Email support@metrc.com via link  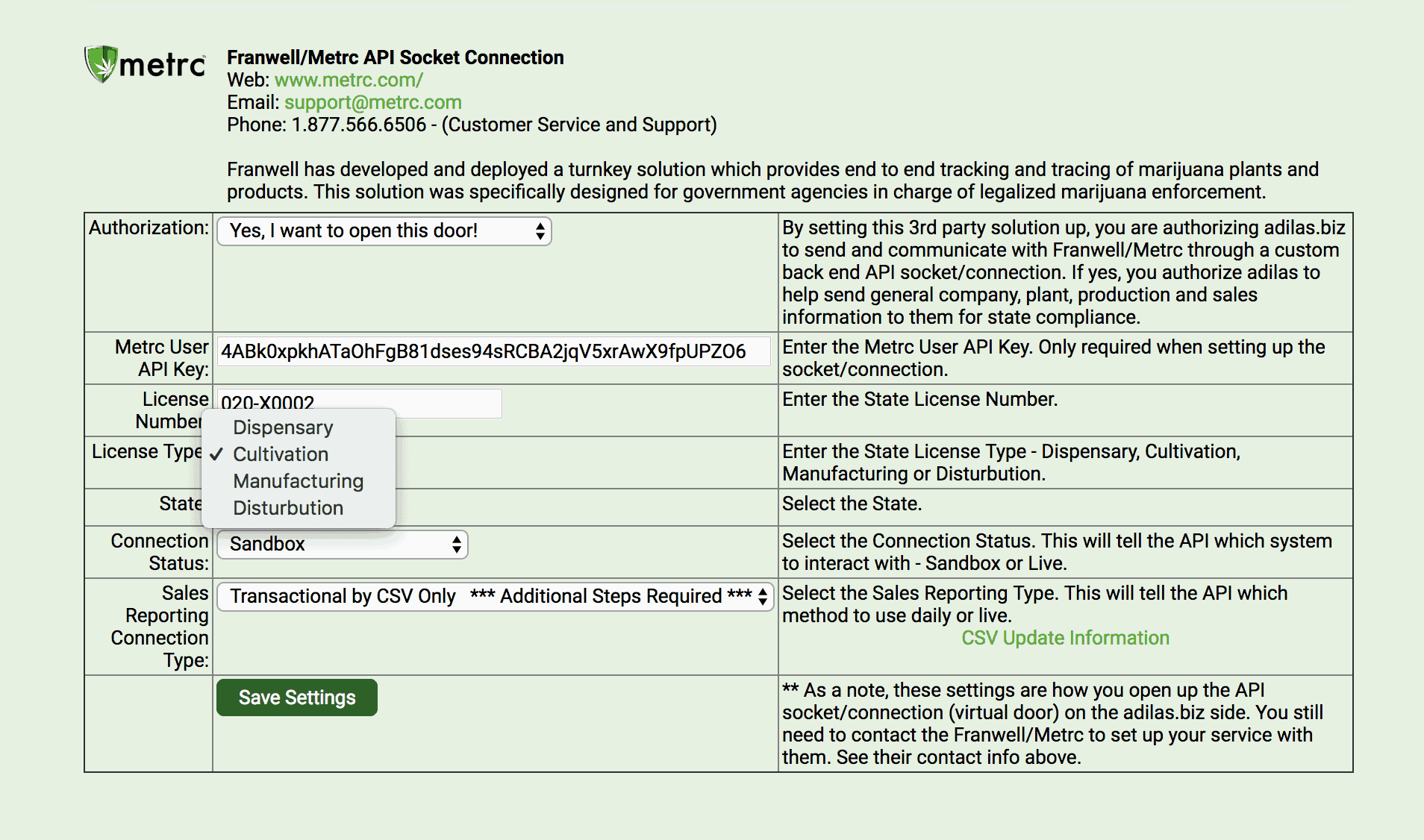click(x=373, y=102)
